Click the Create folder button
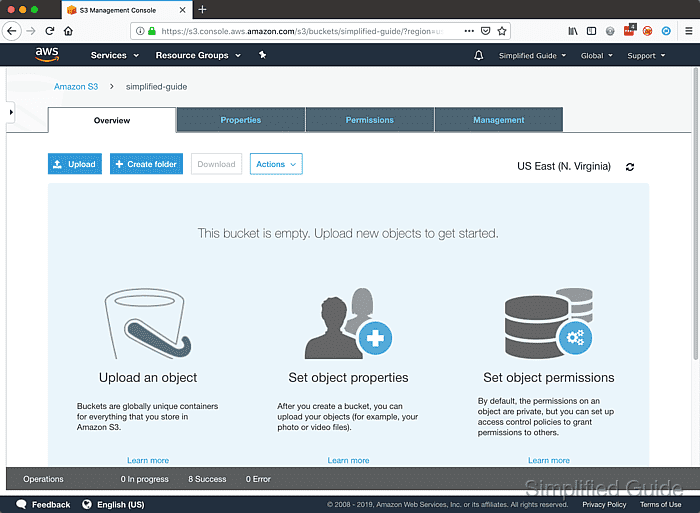700x513 pixels. pos(146,164)
